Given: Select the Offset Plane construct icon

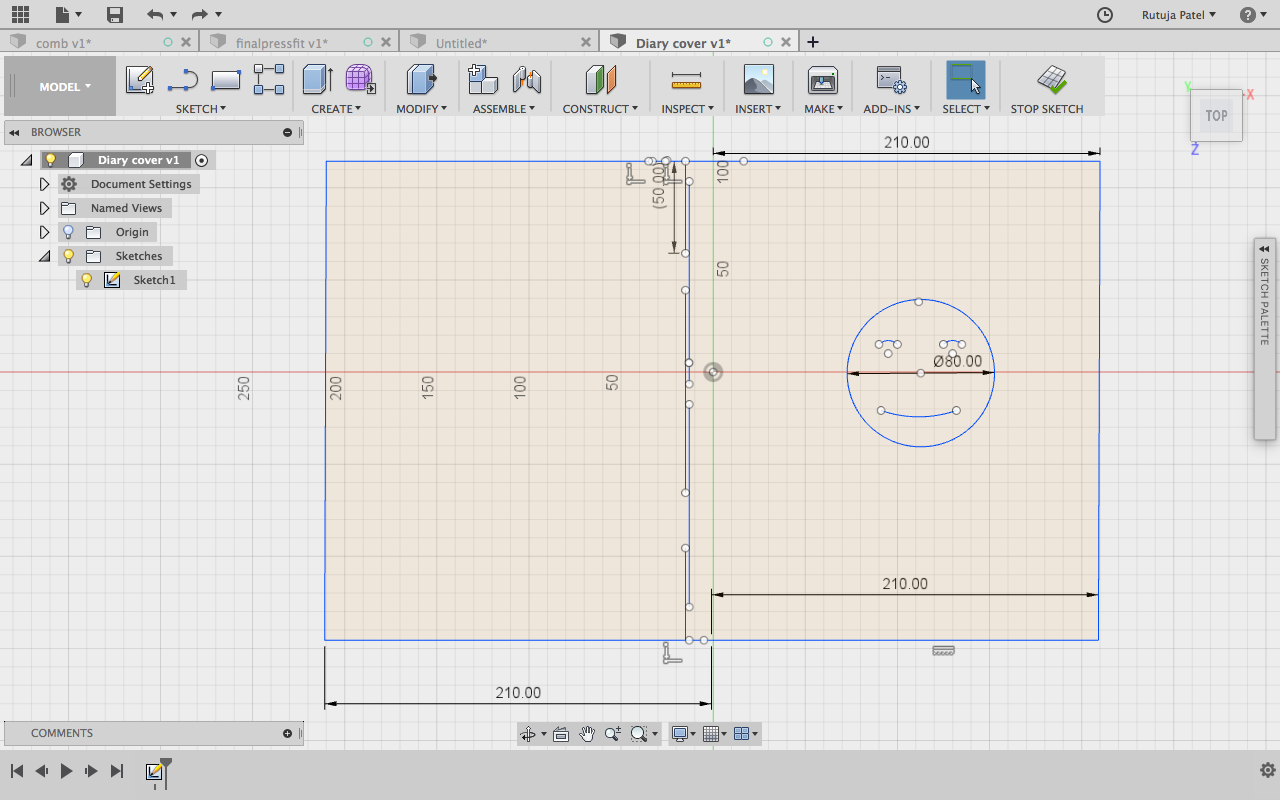Looking at the screenshot, I should point(601,80).
